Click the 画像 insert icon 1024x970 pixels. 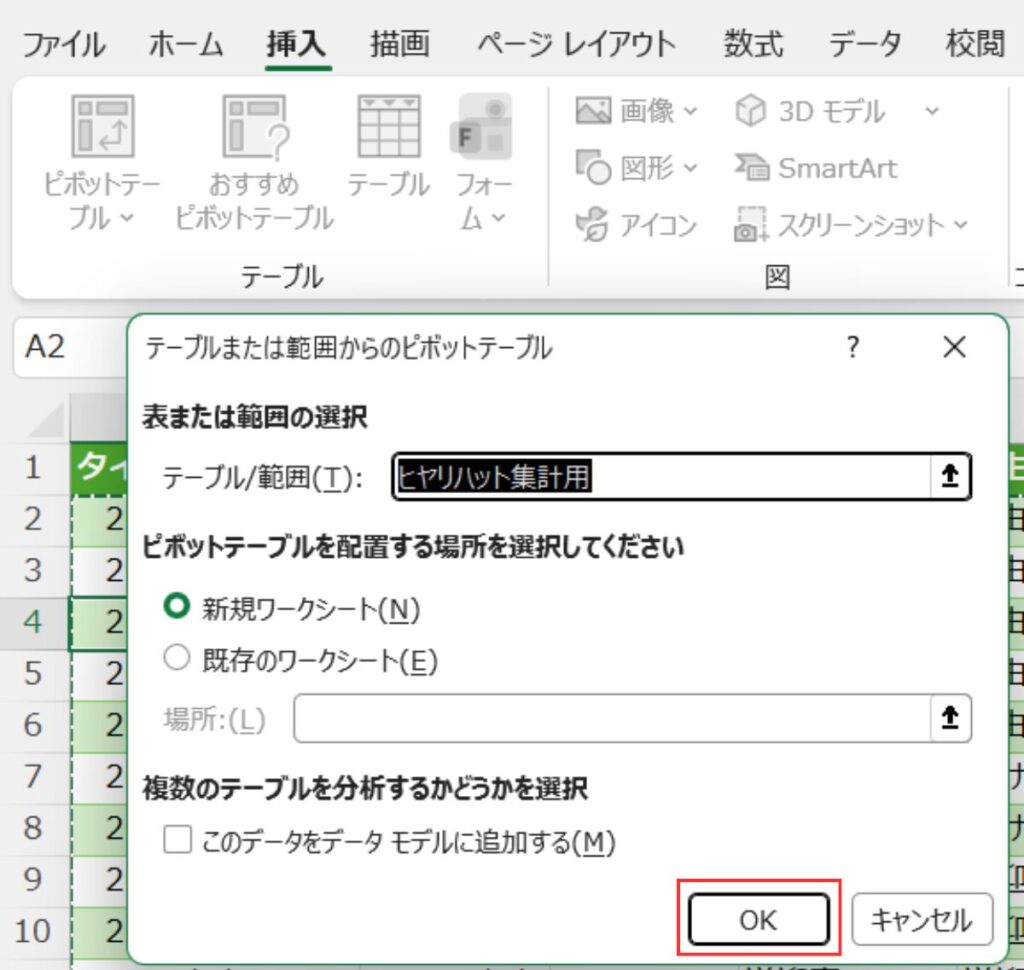(x=593, y=111)
